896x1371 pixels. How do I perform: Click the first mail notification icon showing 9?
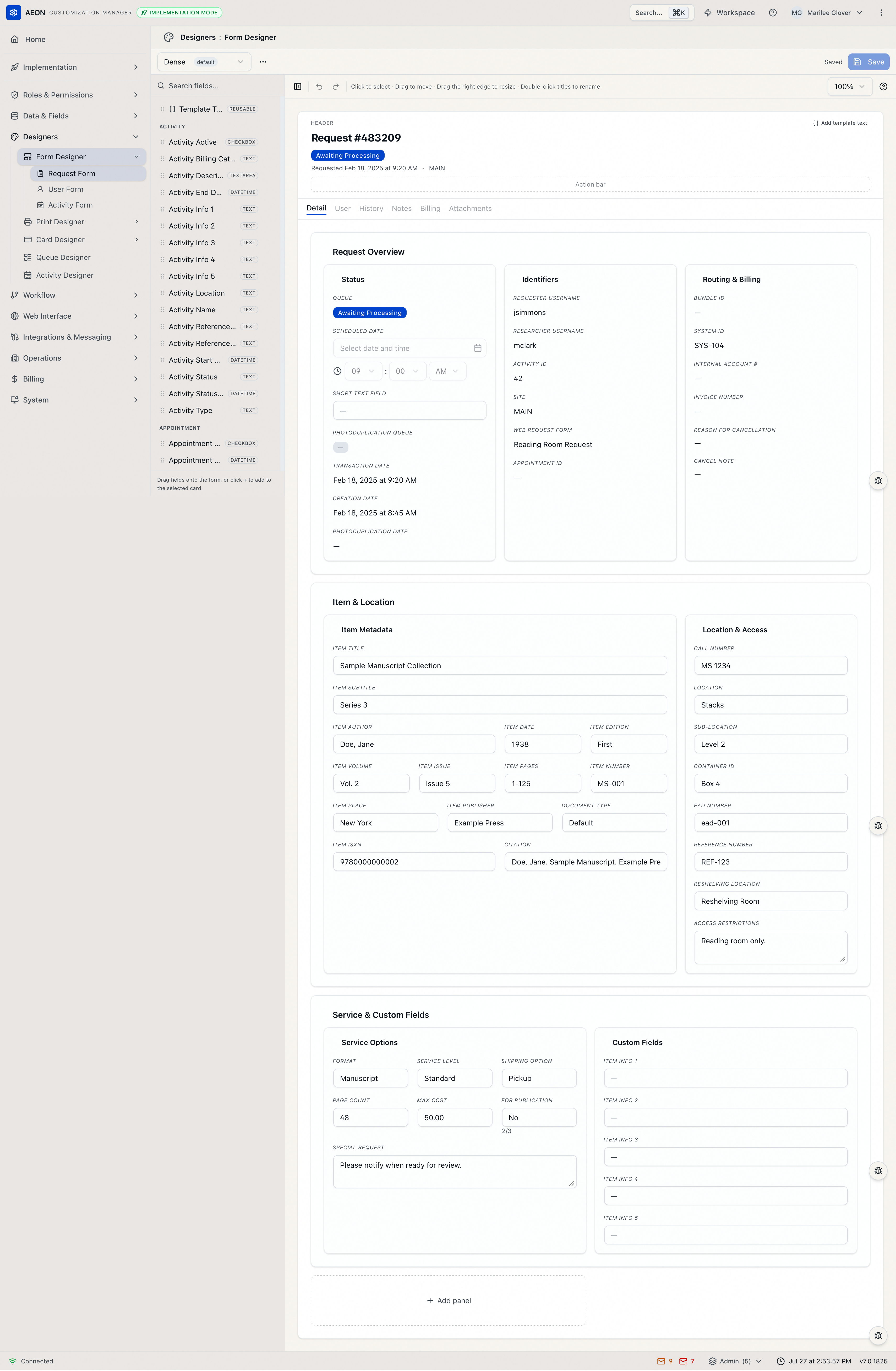click(x=661, y=1361)
